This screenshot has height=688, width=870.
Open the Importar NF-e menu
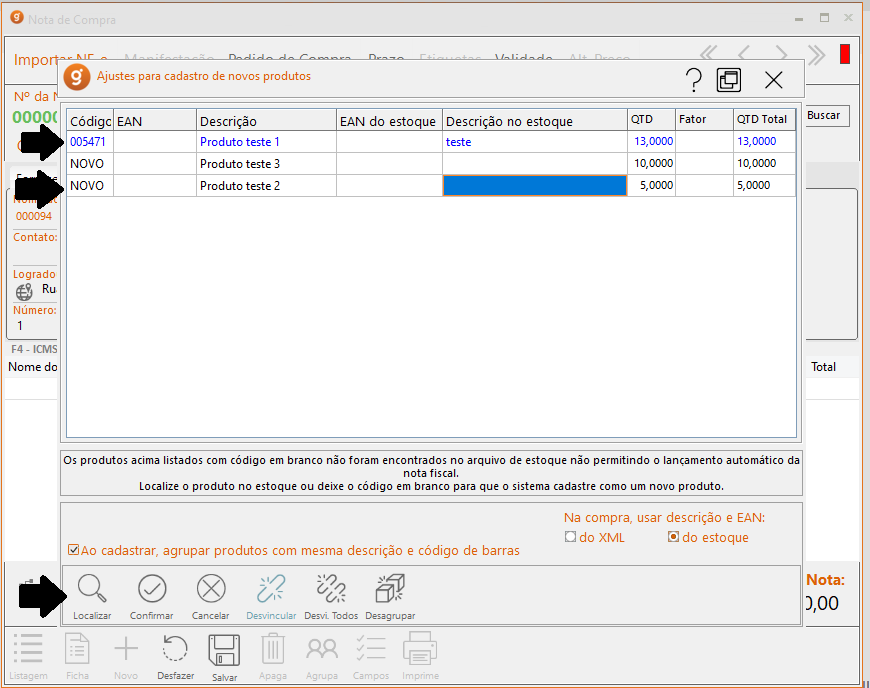[60, 59]
